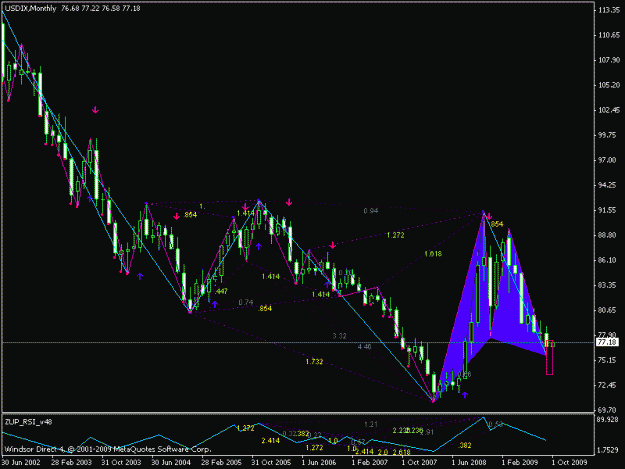
Task: Select the ZUP_RSI_v48 indicator label
Action: point(28,422)
